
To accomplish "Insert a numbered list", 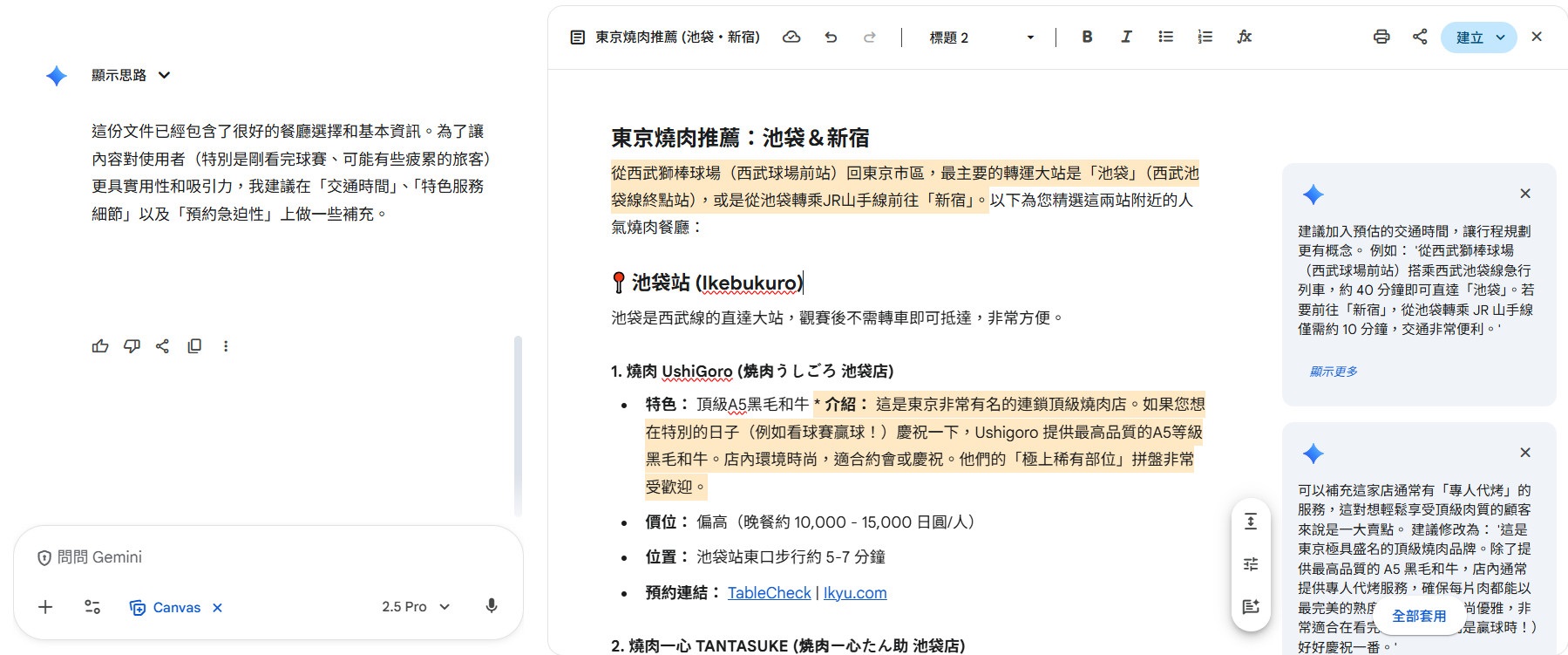I will (1205, 37).
